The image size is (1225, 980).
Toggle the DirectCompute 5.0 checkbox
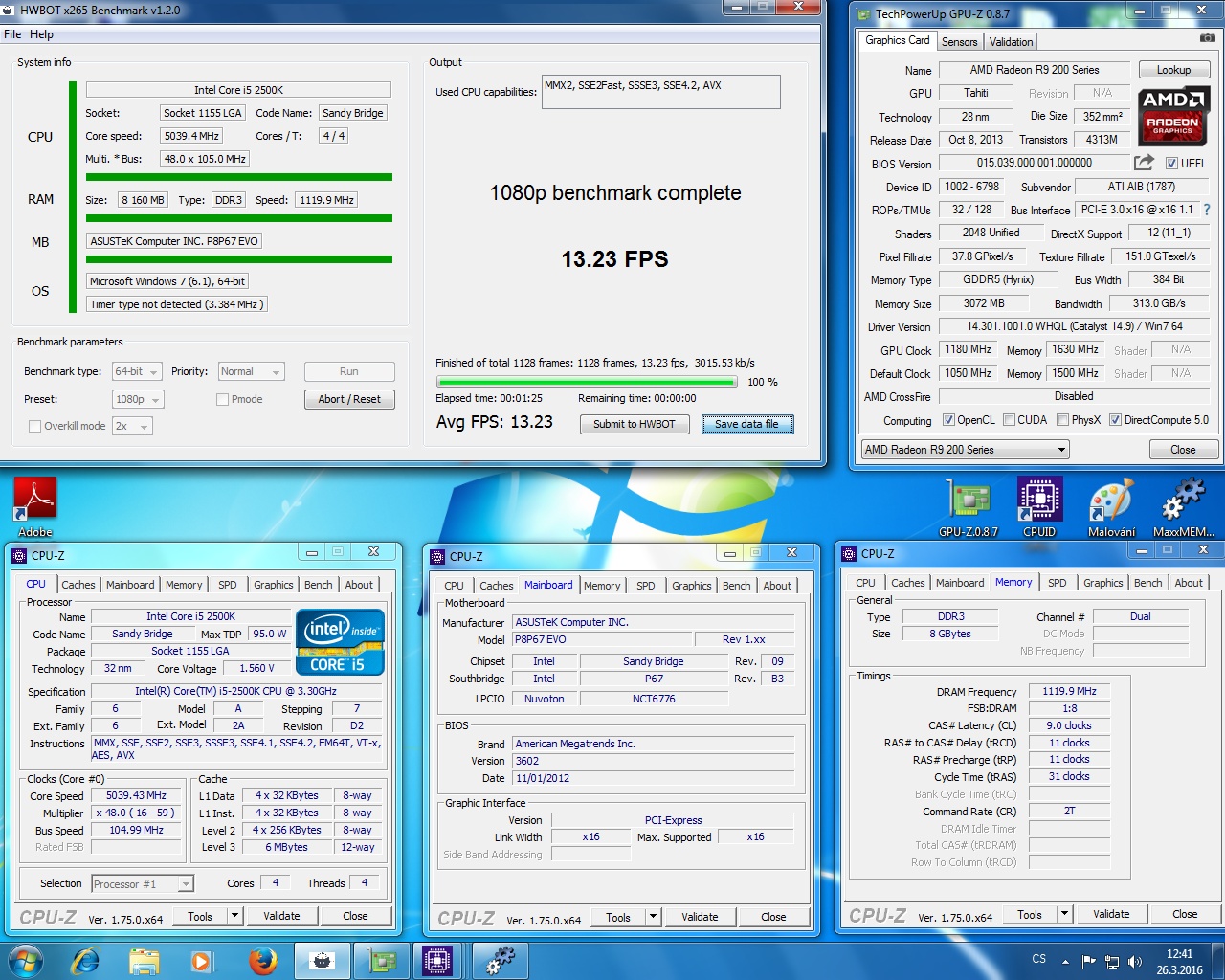pyautogui.click(x=1115, y=419)
